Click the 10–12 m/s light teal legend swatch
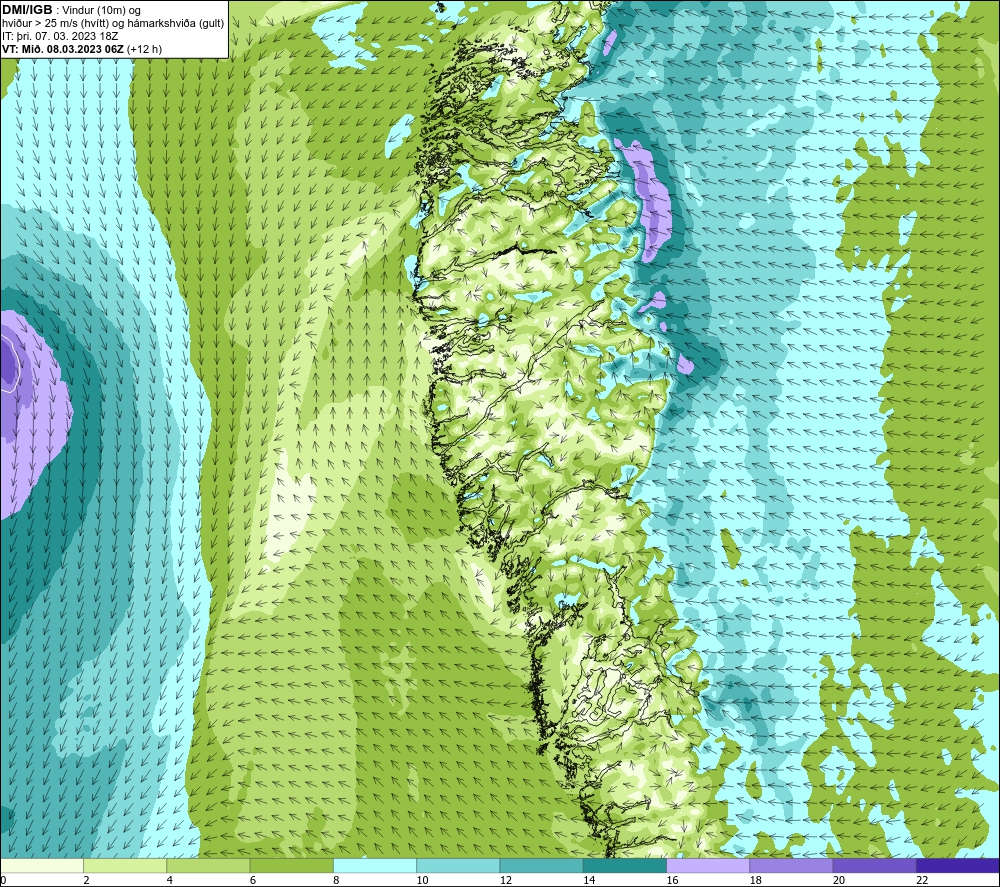Screen dimensions: 1000x887 coord(458,865)
